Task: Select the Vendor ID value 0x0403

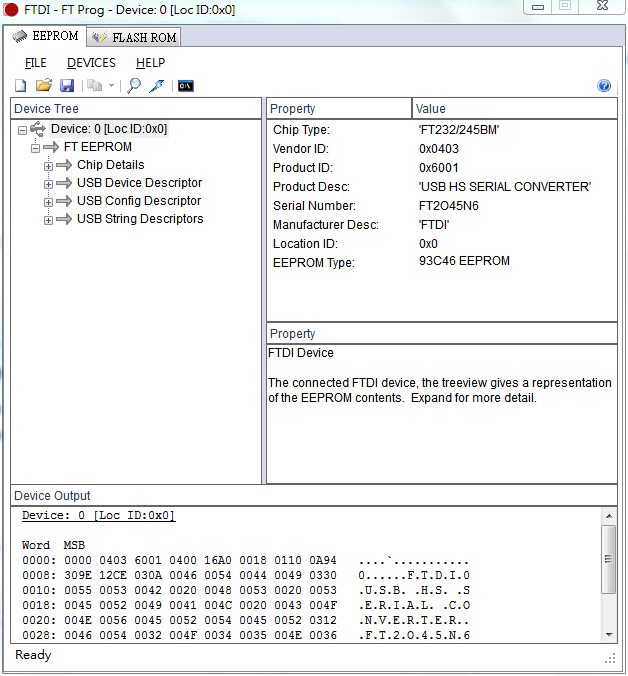Action: 439,149
